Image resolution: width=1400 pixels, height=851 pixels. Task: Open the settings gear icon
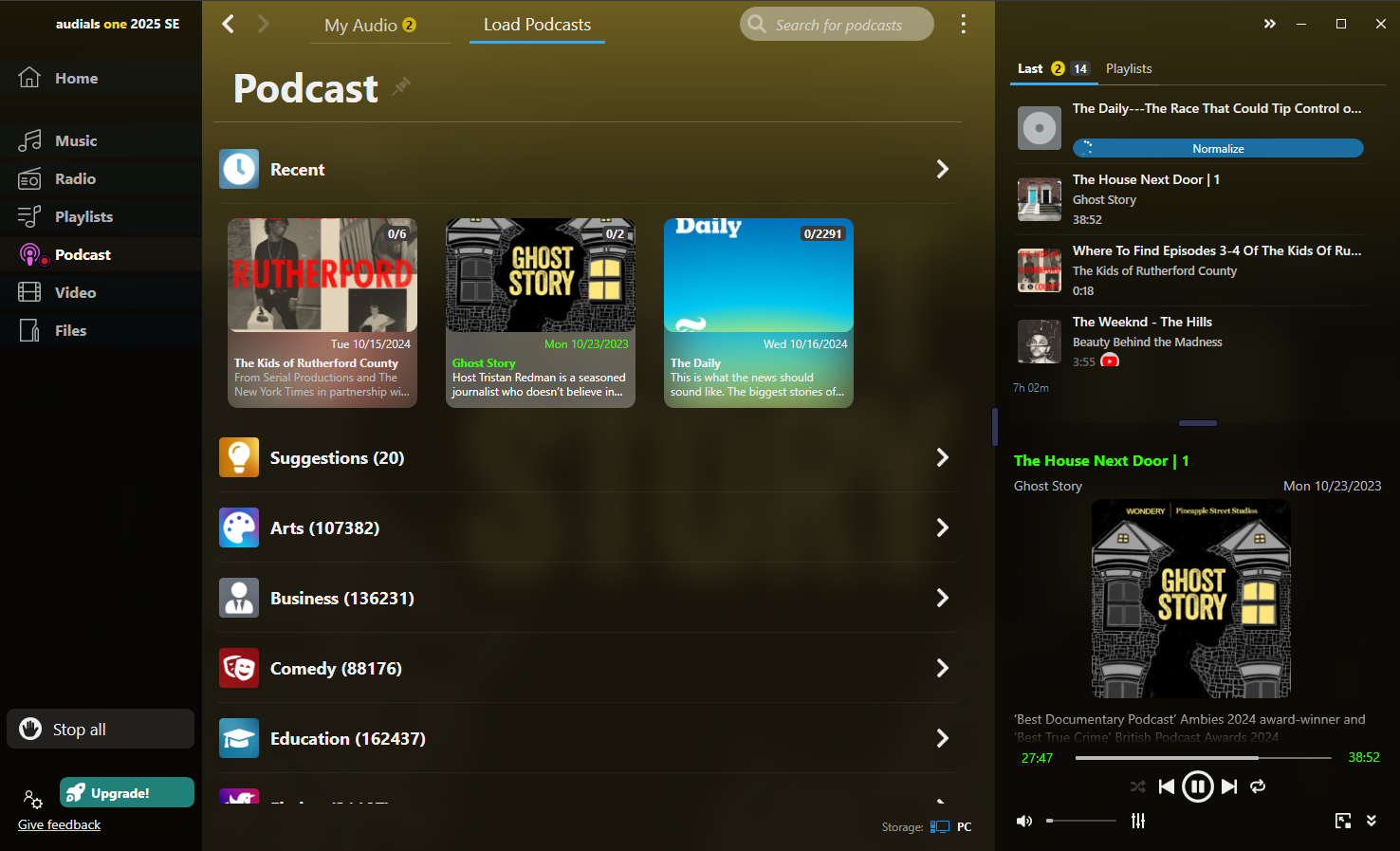(x=33, y=799)
